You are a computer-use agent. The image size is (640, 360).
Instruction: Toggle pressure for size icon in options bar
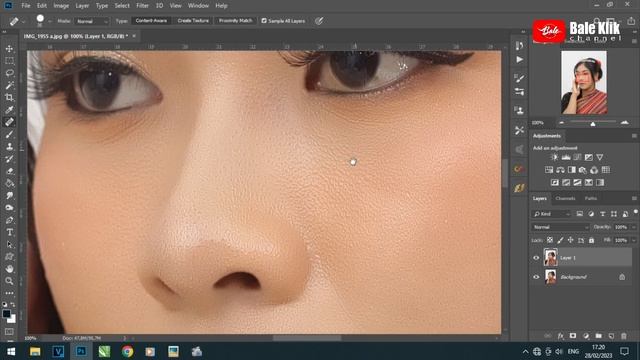319,21
